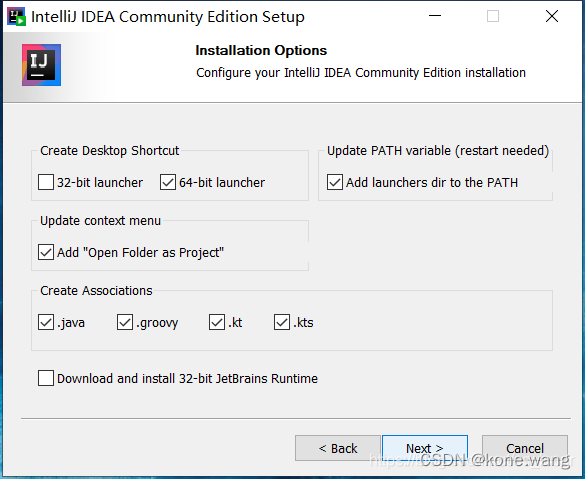Close the setup window with X

(x=552, y=16)
